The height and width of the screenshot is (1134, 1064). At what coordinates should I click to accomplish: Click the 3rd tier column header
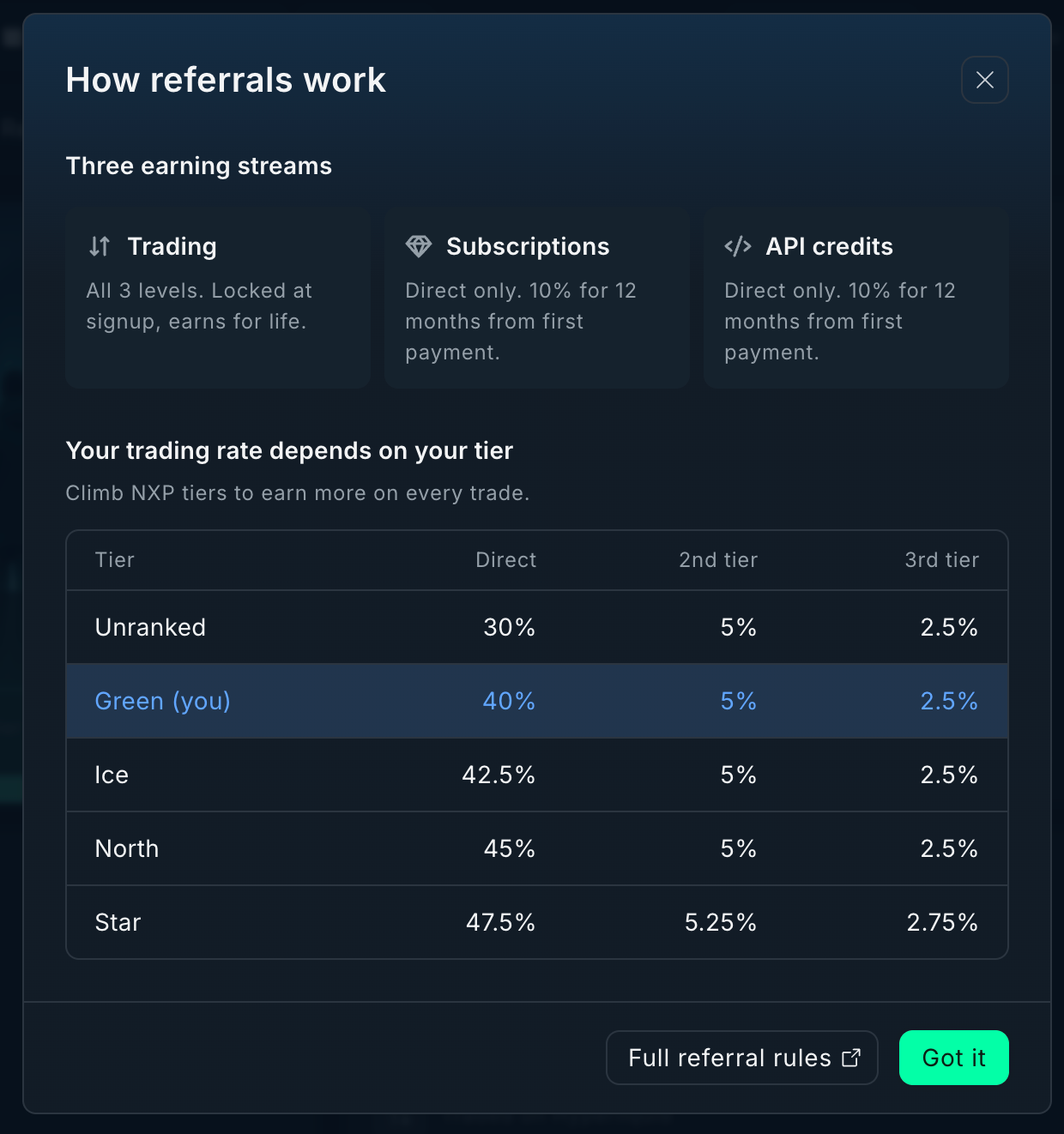(941, 560)
